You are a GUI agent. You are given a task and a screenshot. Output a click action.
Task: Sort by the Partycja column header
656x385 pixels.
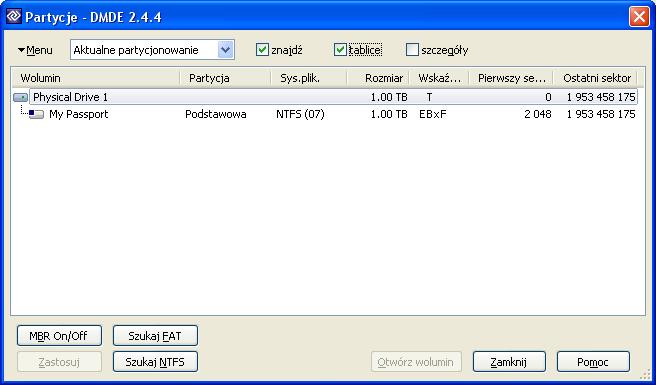[x=226, y=78]
